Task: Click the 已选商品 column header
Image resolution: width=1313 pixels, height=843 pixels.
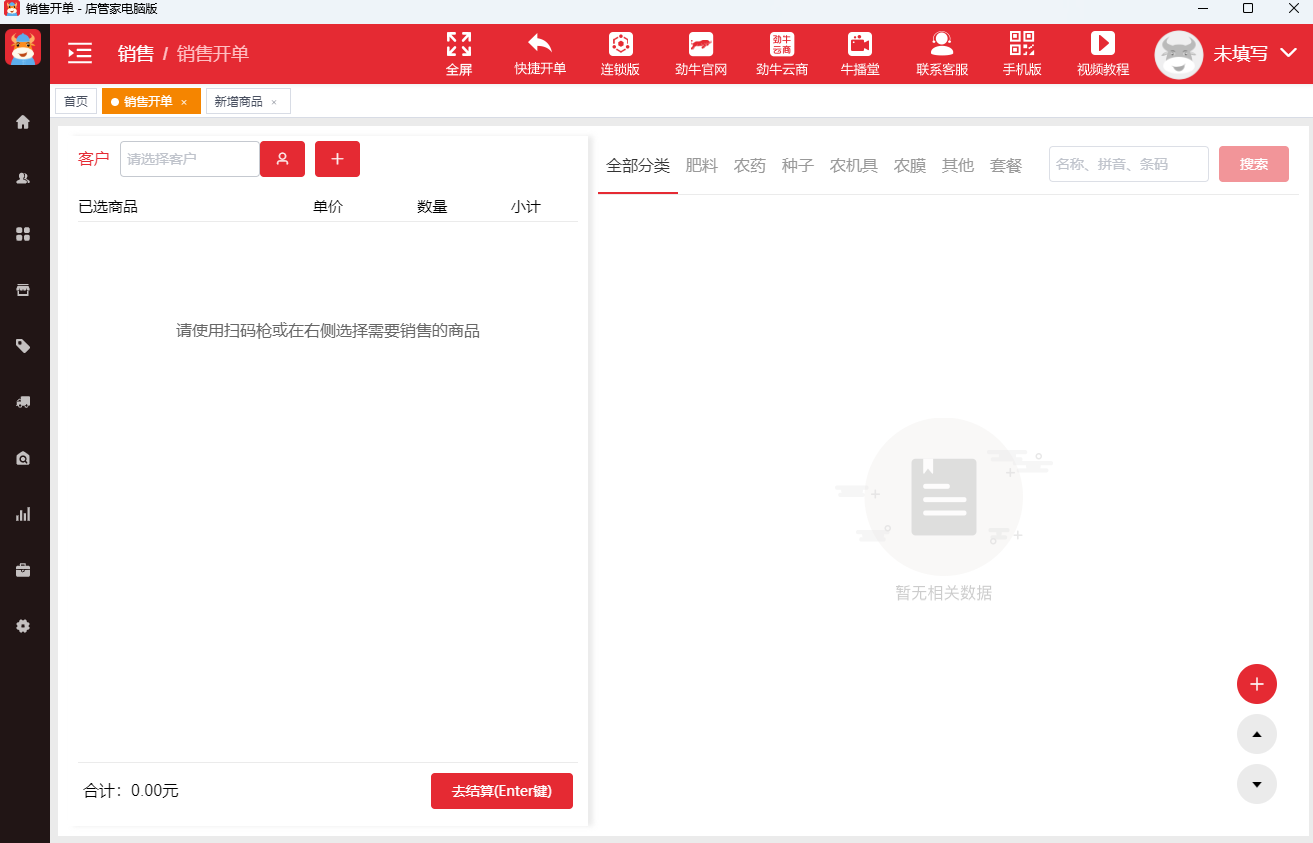Action: (108, 207)
